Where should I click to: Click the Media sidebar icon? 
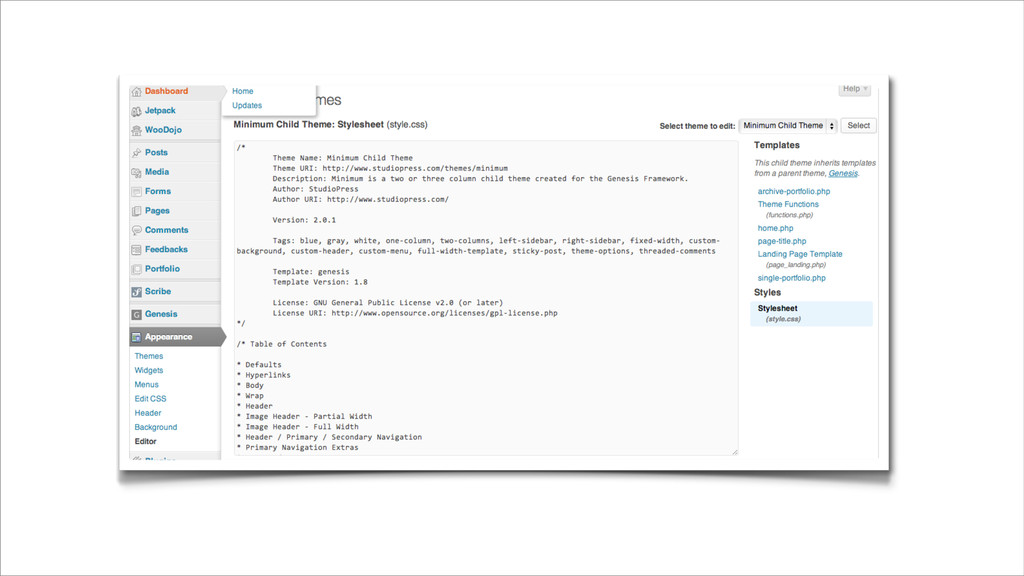136,172
